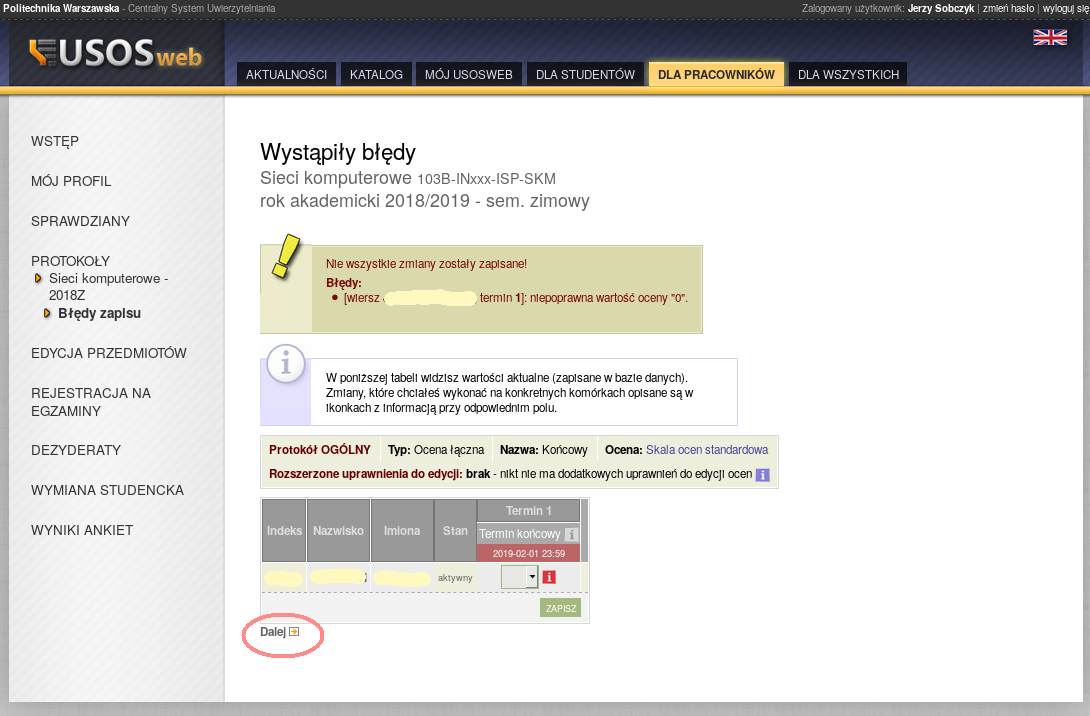Click the Dalej link
The height and width of the screenshot is (716, 1090).
pyautogui.click(x=272, y=632)
